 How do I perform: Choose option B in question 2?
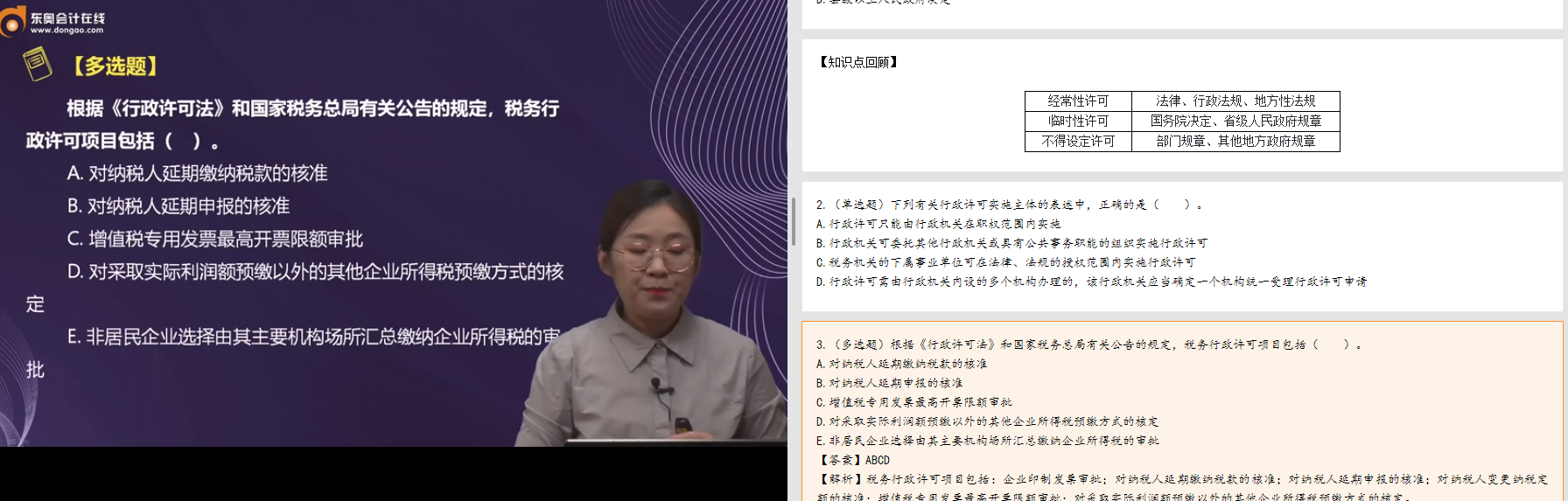click(1011, 243)
